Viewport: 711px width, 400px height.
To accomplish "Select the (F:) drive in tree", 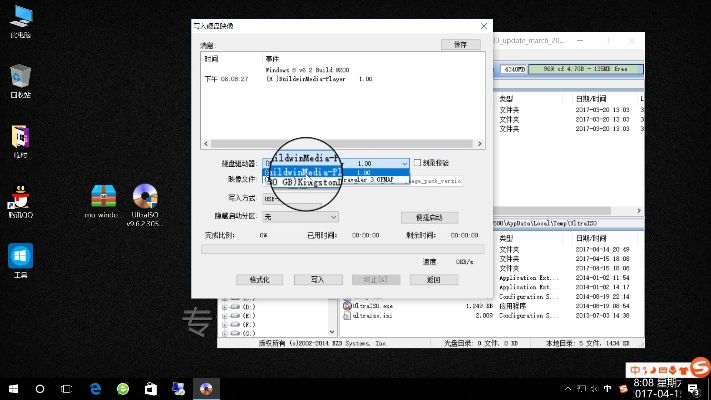I will click(248, 325).
